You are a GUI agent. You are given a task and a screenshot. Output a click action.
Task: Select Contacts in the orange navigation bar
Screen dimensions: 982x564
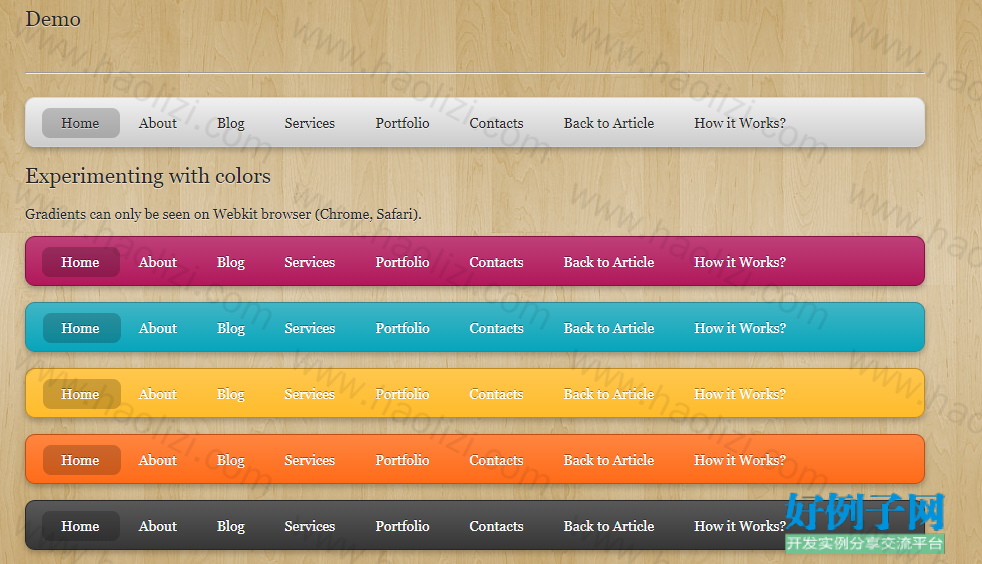[x=496, y=460]
